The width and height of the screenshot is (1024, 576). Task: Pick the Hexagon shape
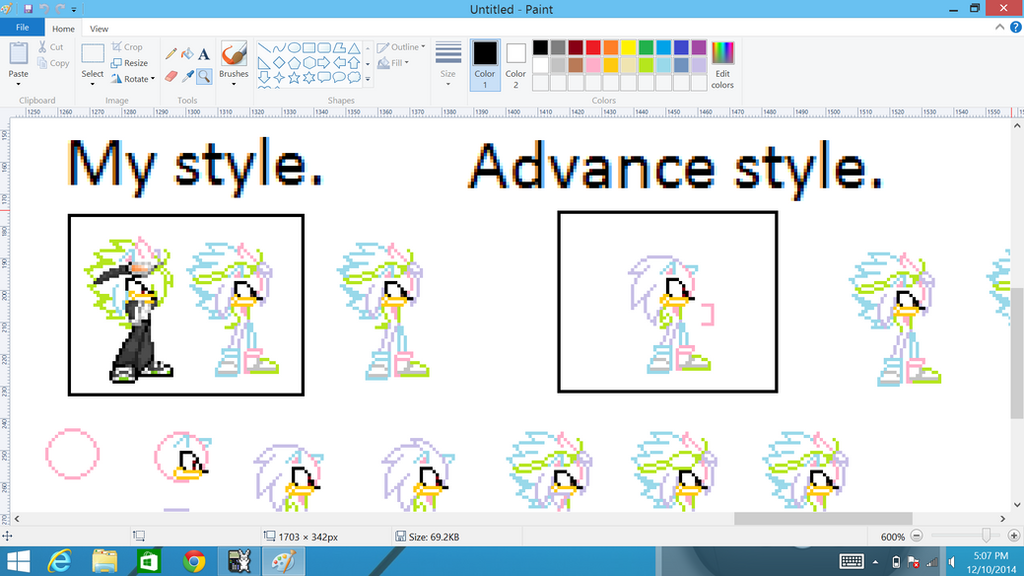(x=309, y=63)
